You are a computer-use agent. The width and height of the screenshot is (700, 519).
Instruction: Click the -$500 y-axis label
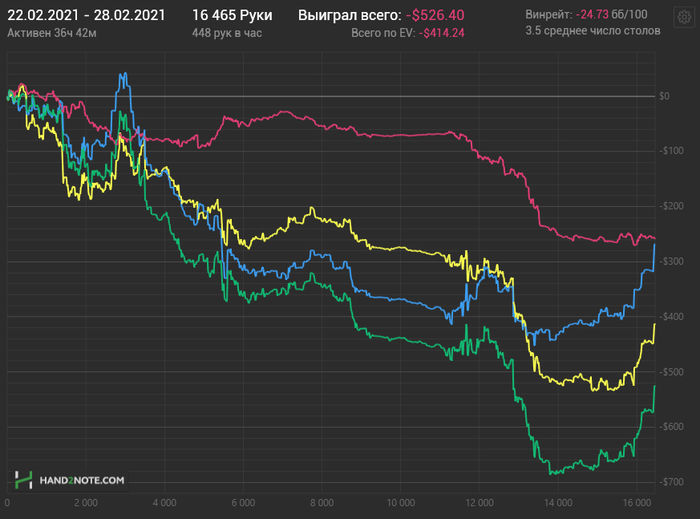pos(671,371)
